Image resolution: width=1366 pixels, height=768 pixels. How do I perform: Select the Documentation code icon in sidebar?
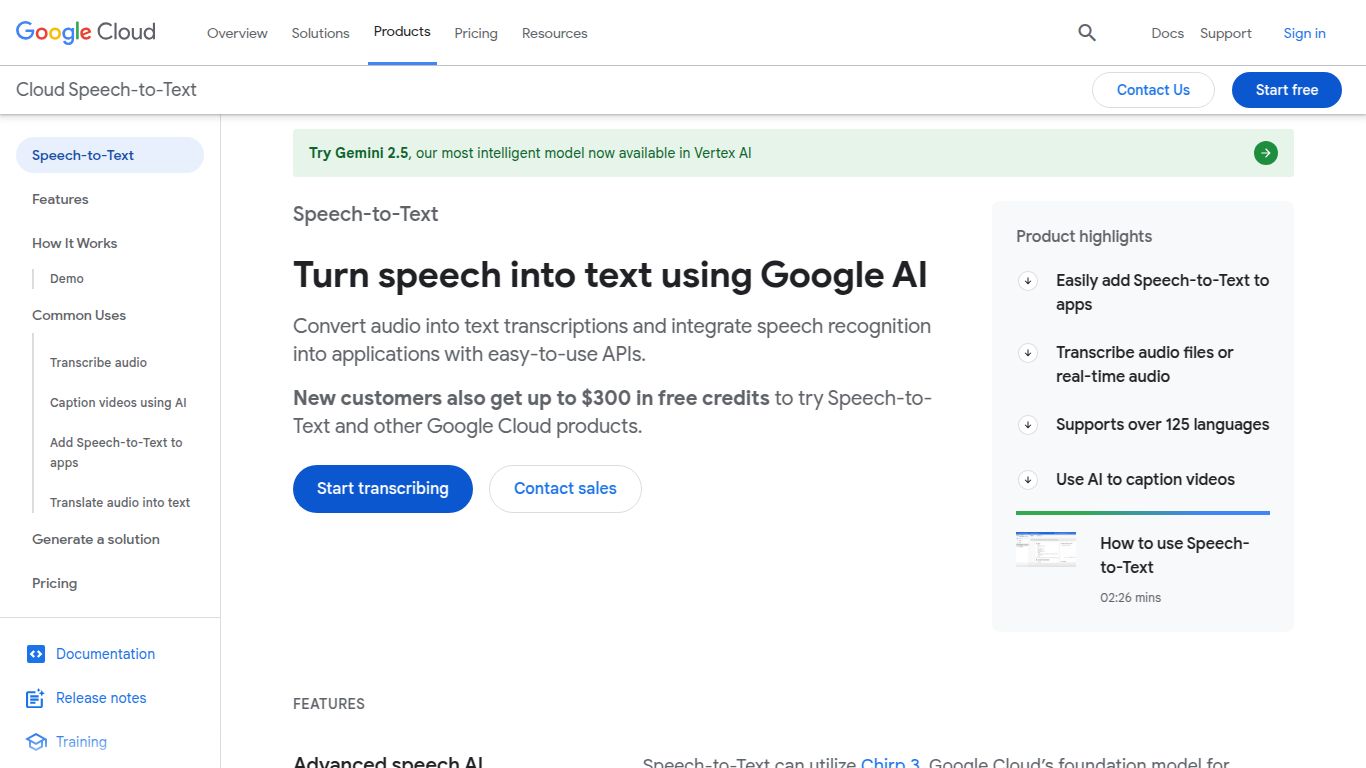pyautogui.click(x=36, y=653)
